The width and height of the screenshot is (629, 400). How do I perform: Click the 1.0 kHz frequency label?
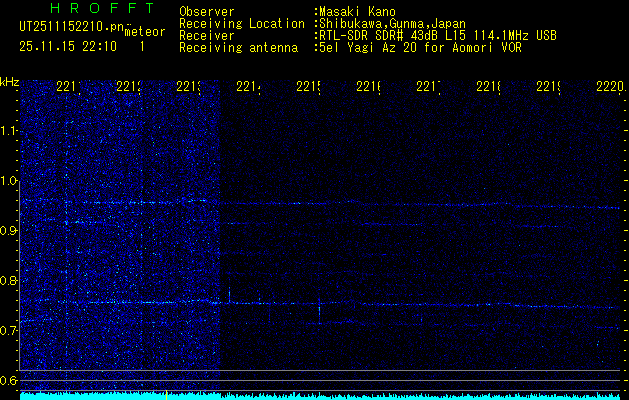[x=9, y=181]
